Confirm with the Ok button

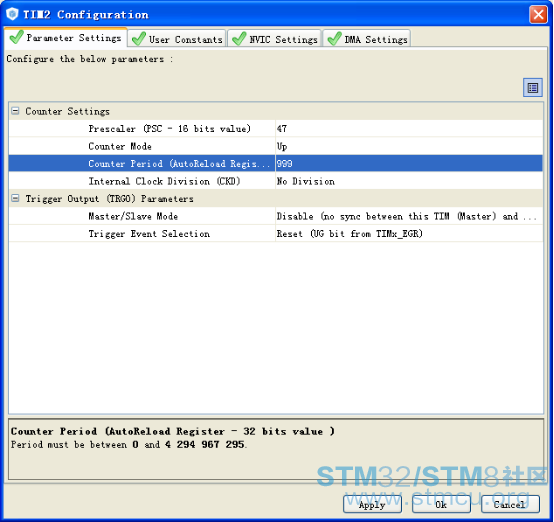441,504
